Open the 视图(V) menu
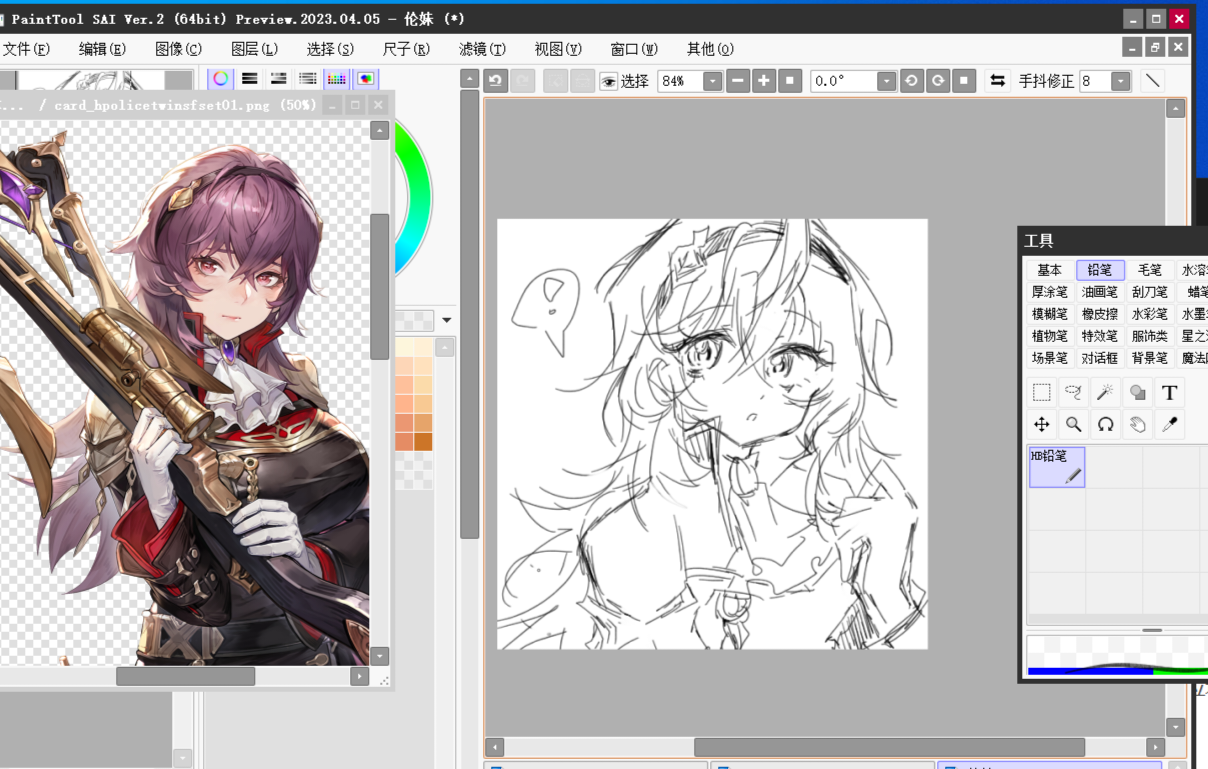Viewport: 1208px width, 769px height. tap(558, 48)
